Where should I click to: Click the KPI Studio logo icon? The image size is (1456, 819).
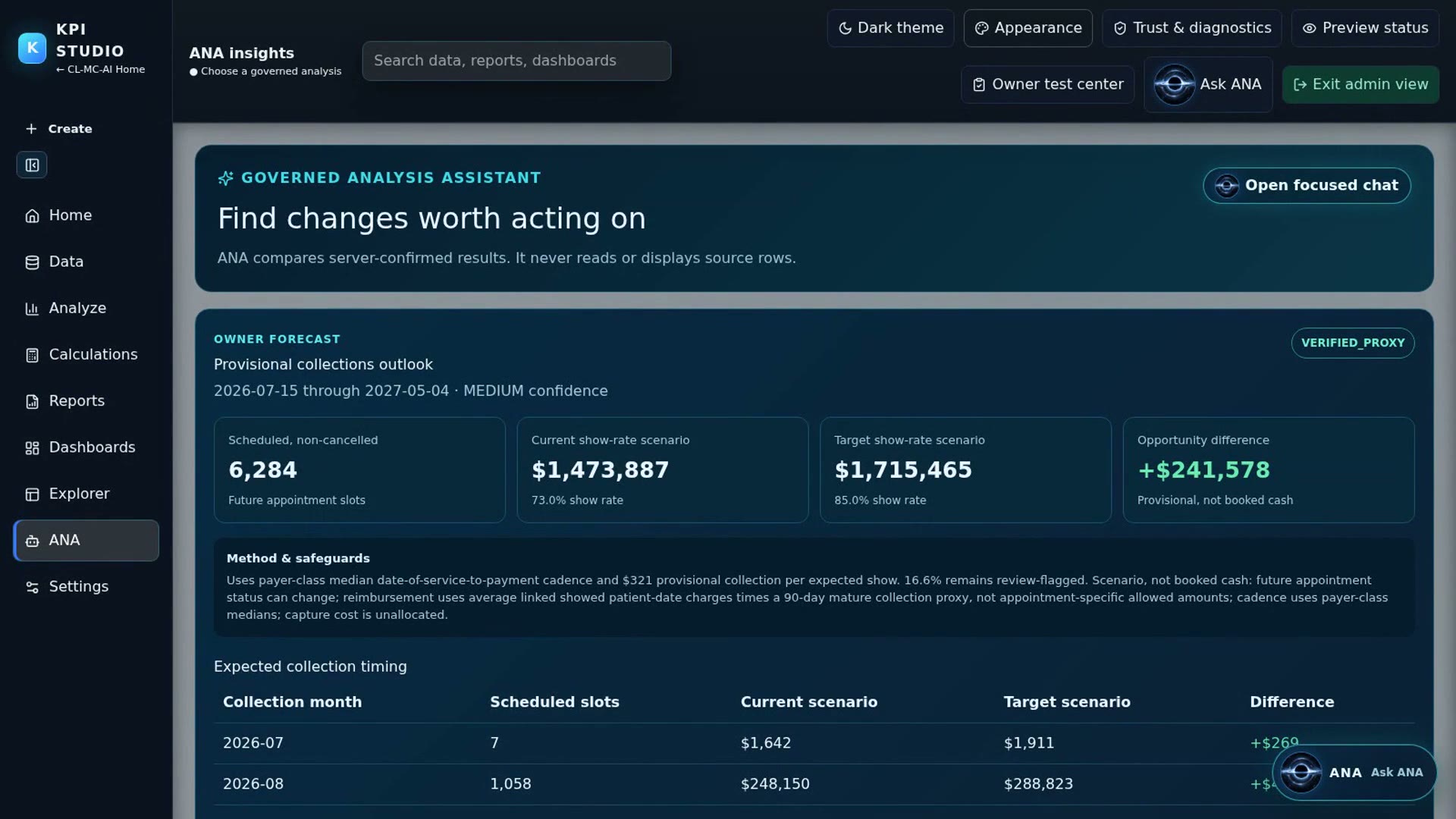point(32,48)
